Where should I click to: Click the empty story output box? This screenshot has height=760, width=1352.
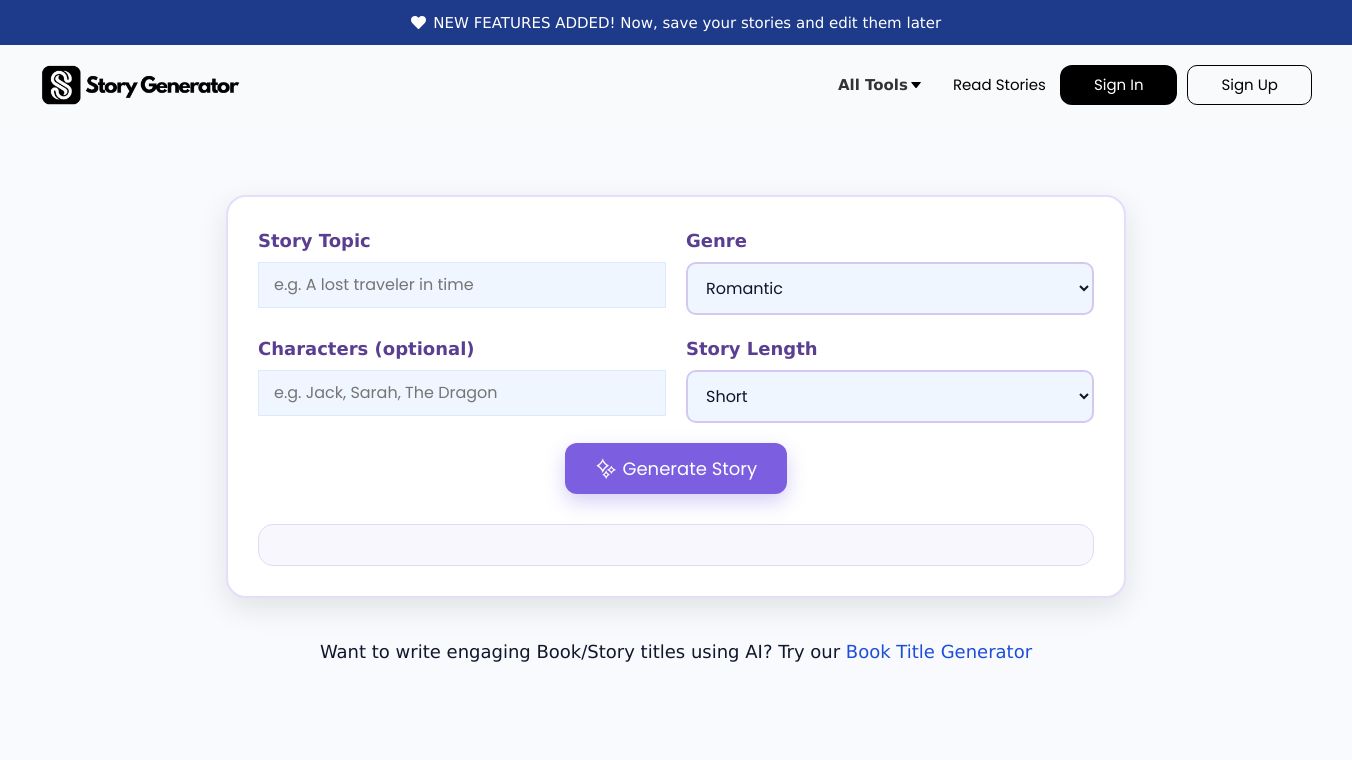(675, 545)
